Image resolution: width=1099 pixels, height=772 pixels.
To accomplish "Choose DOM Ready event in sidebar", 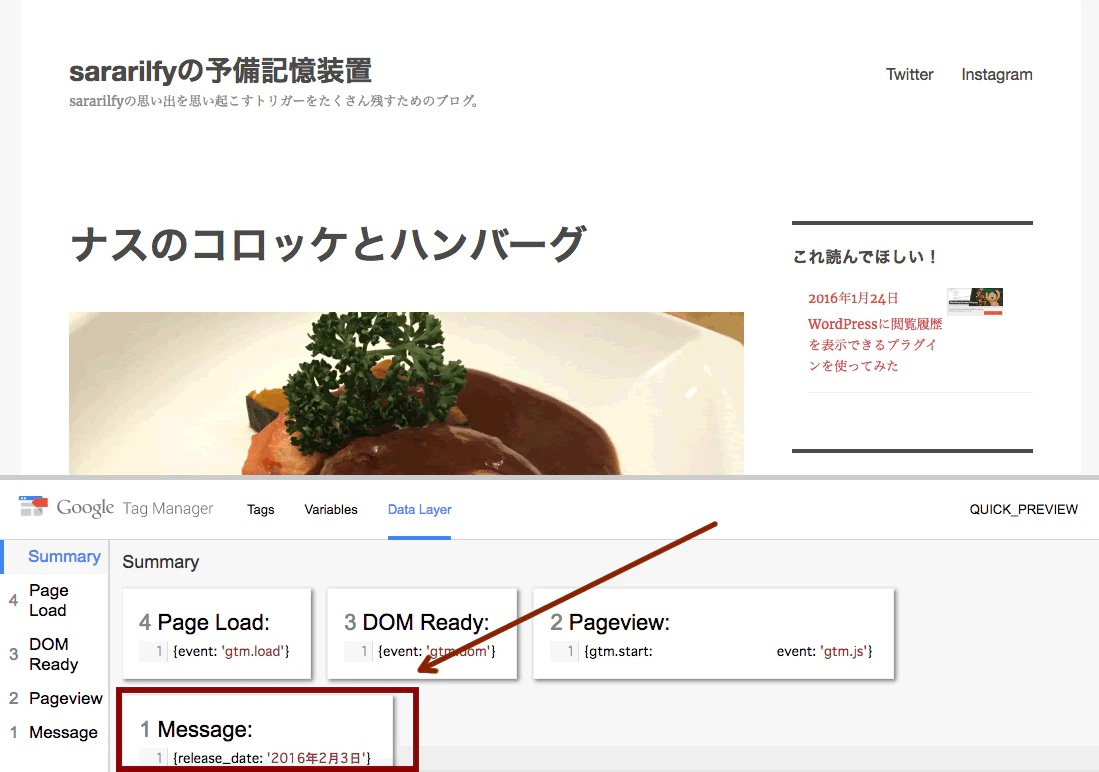I will tap(55, 654).
